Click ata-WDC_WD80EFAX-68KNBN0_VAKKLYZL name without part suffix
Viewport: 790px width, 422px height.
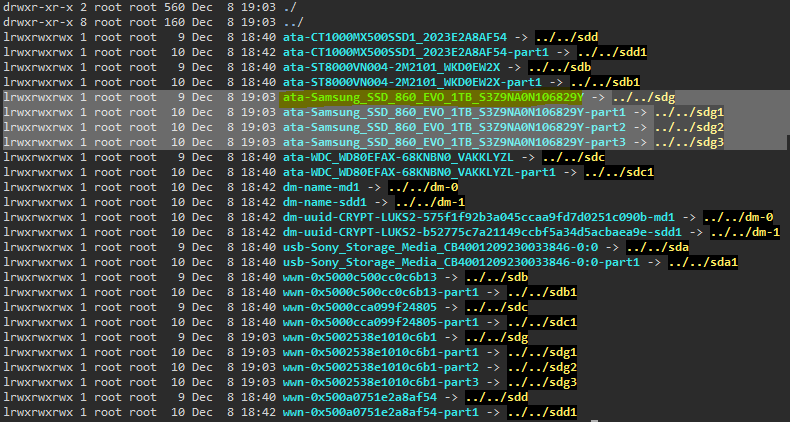point(399,157)
